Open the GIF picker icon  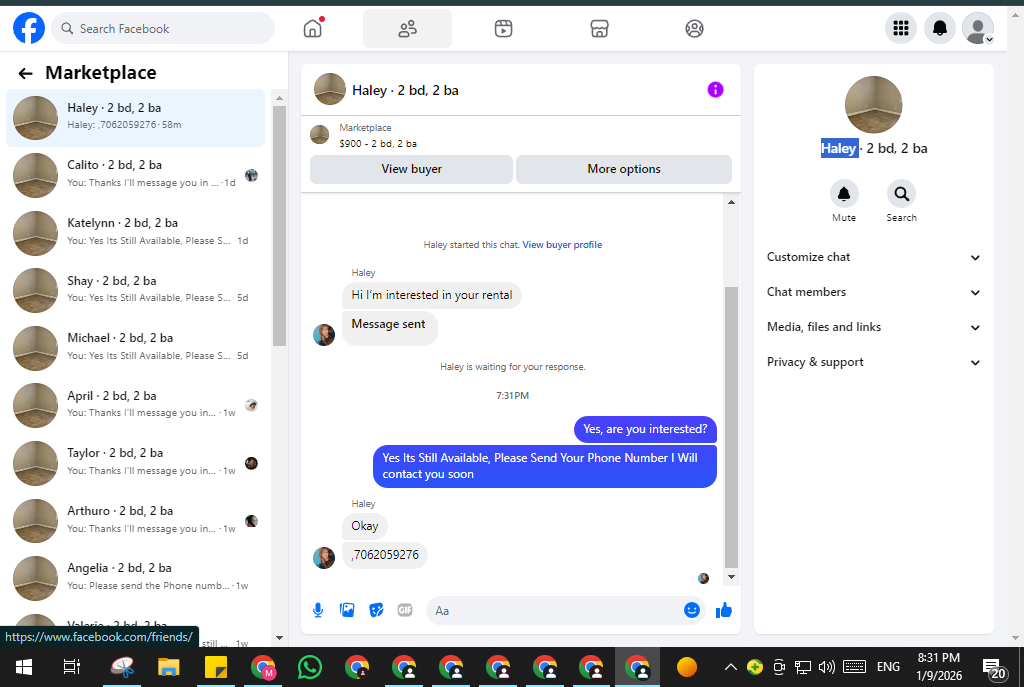point(405,611)
